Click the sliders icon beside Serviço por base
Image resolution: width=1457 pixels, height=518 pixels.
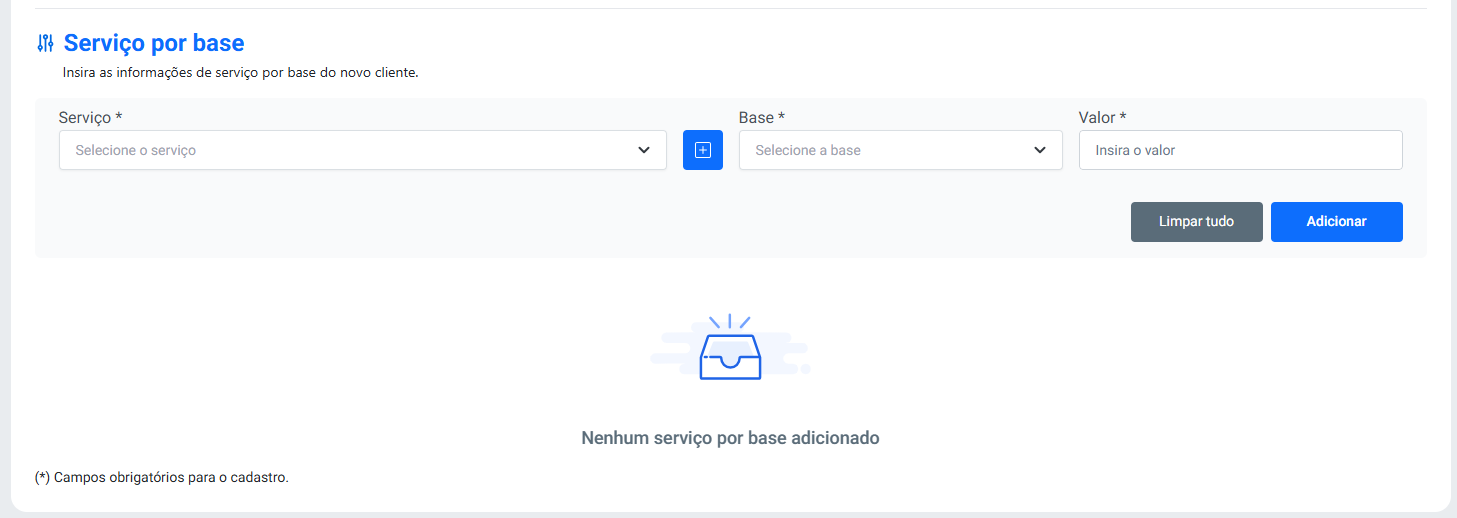(45, 43)
